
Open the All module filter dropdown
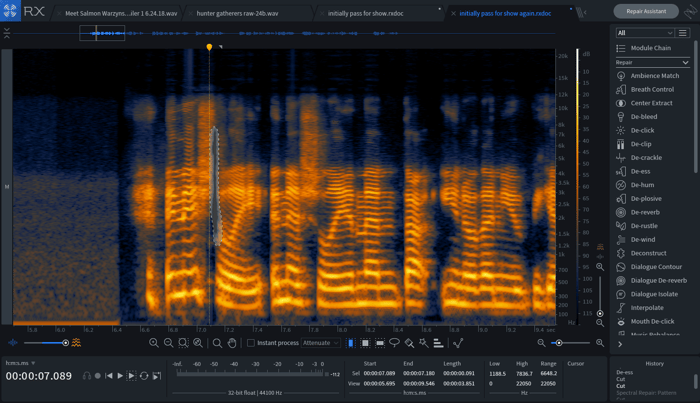coord(644,33)
